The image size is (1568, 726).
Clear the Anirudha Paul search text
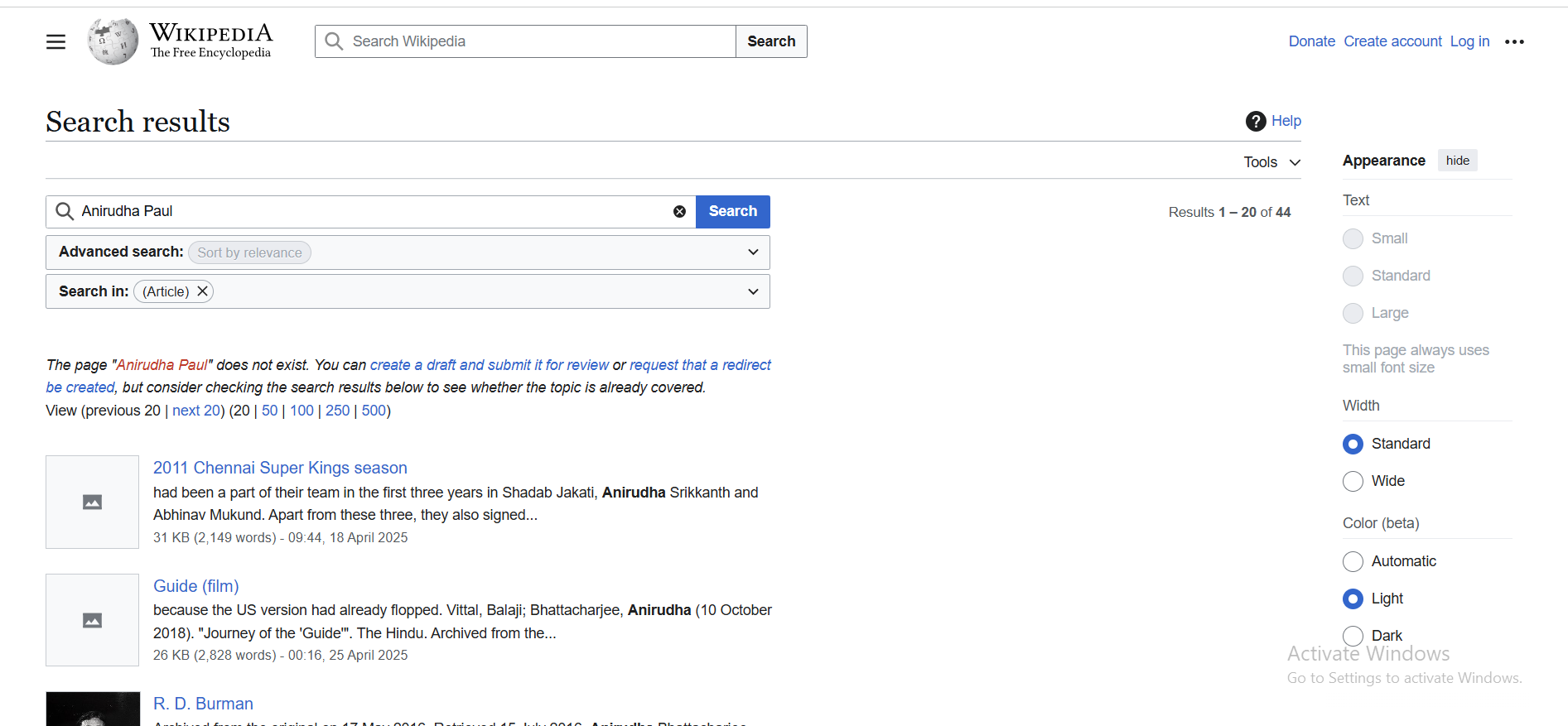[679, 212]
